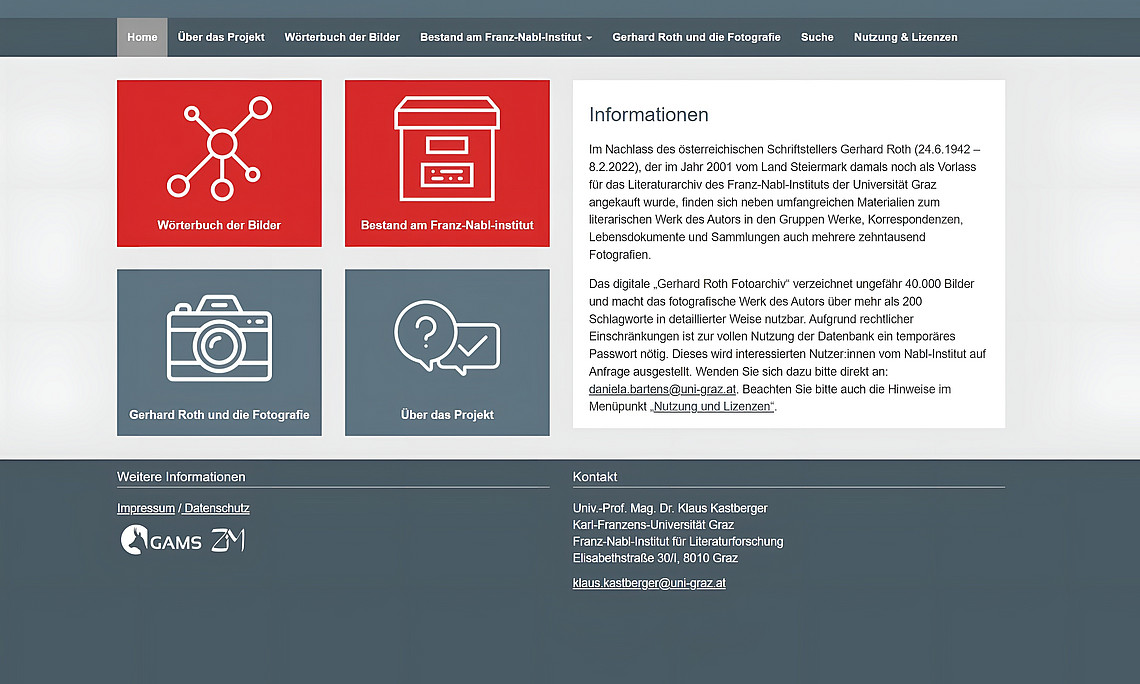
Task: Click the Über das Projekt tile label
Action: click(x=447, y=414)
